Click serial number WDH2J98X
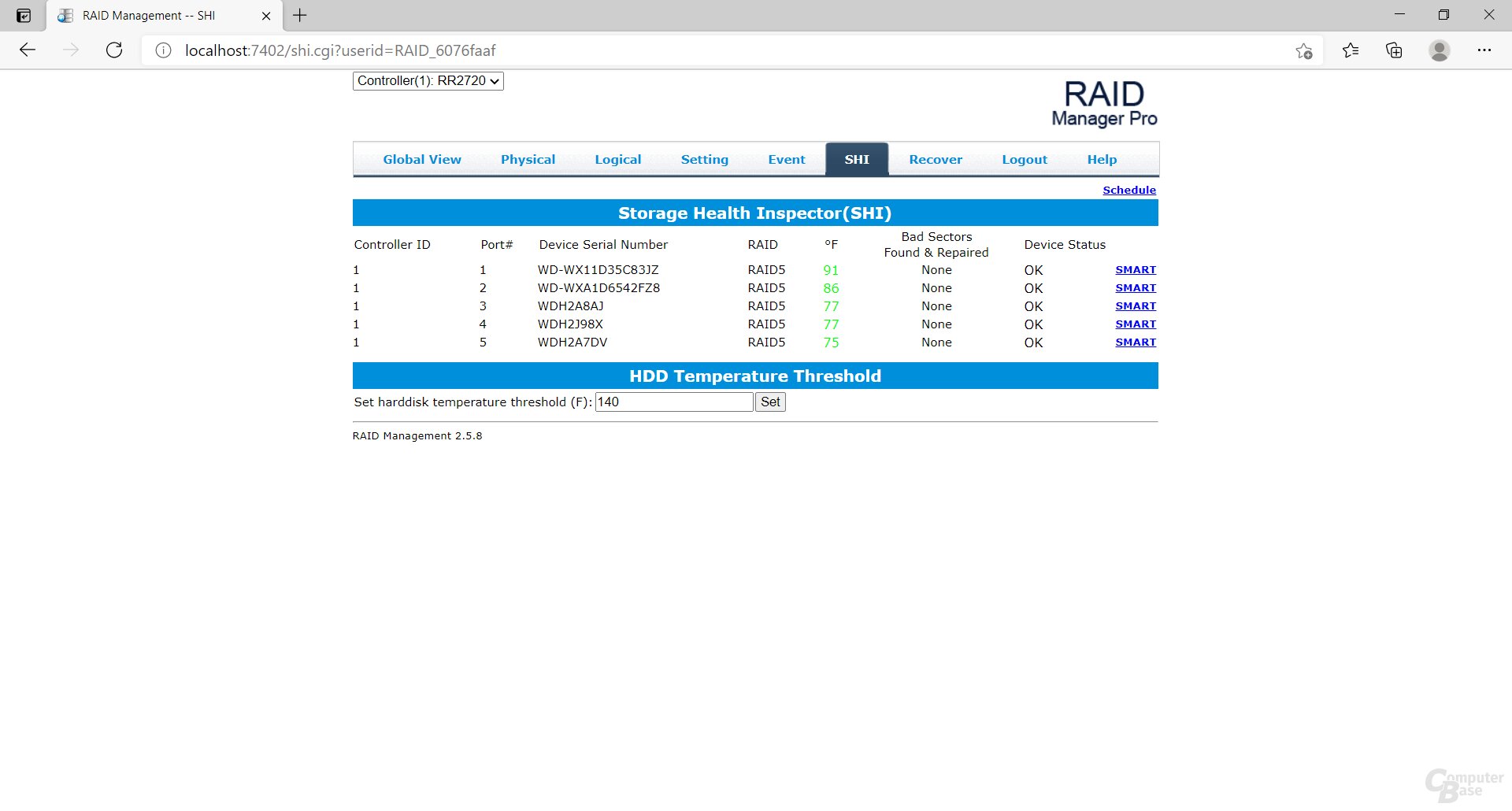 pos(570,324)
